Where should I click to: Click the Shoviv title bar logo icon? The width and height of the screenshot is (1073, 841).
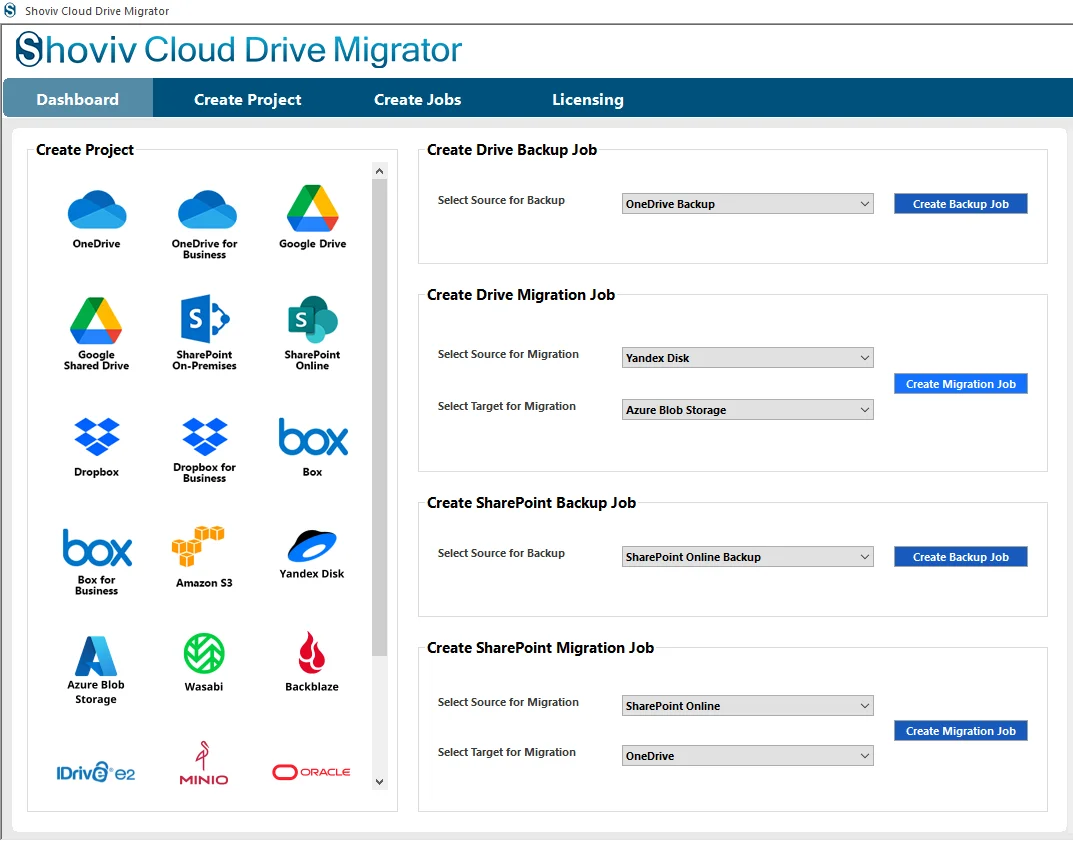pos(10,11)
